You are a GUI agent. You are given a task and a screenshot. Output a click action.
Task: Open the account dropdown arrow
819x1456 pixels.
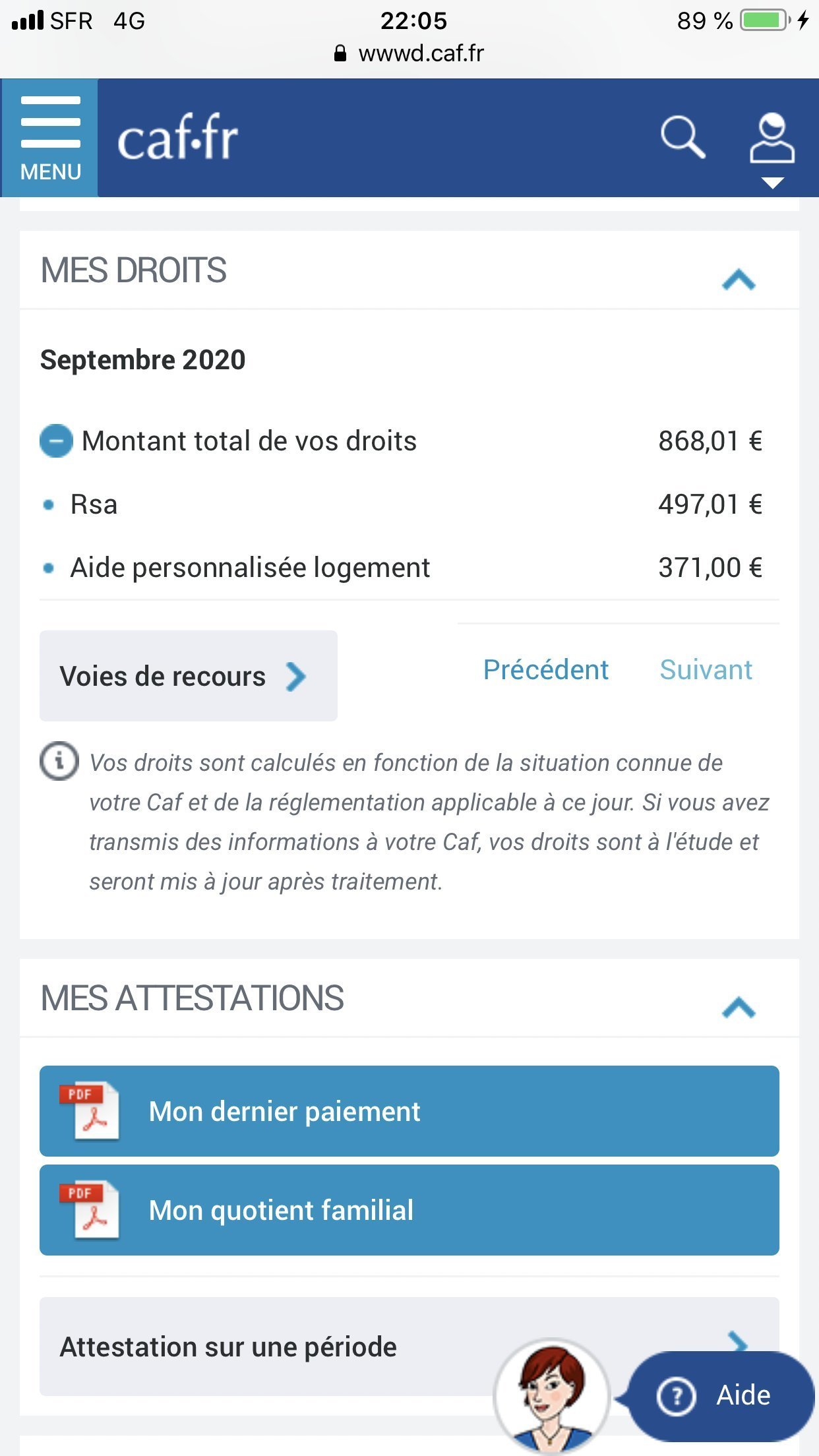point(772,183)
